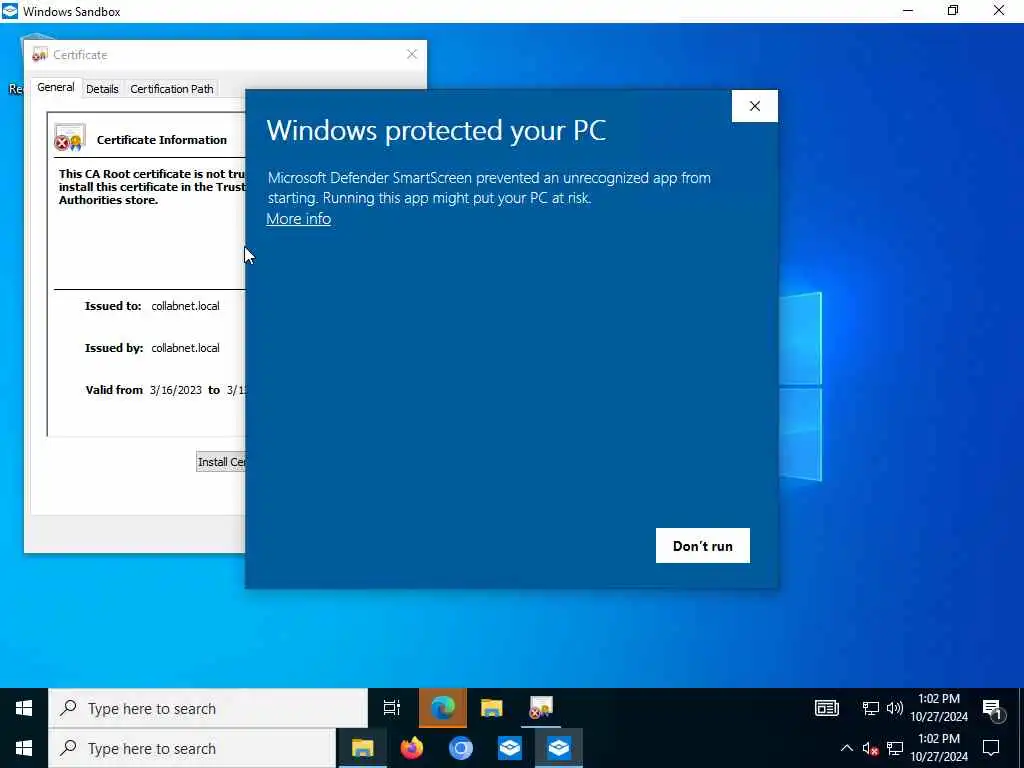Click the Don't run button
1024x768 pixels.
point(703,545)
